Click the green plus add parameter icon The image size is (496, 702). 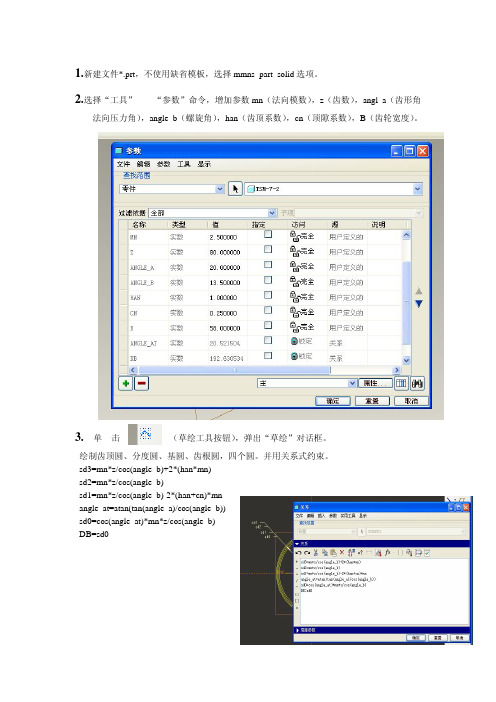(x=126, y=383)
